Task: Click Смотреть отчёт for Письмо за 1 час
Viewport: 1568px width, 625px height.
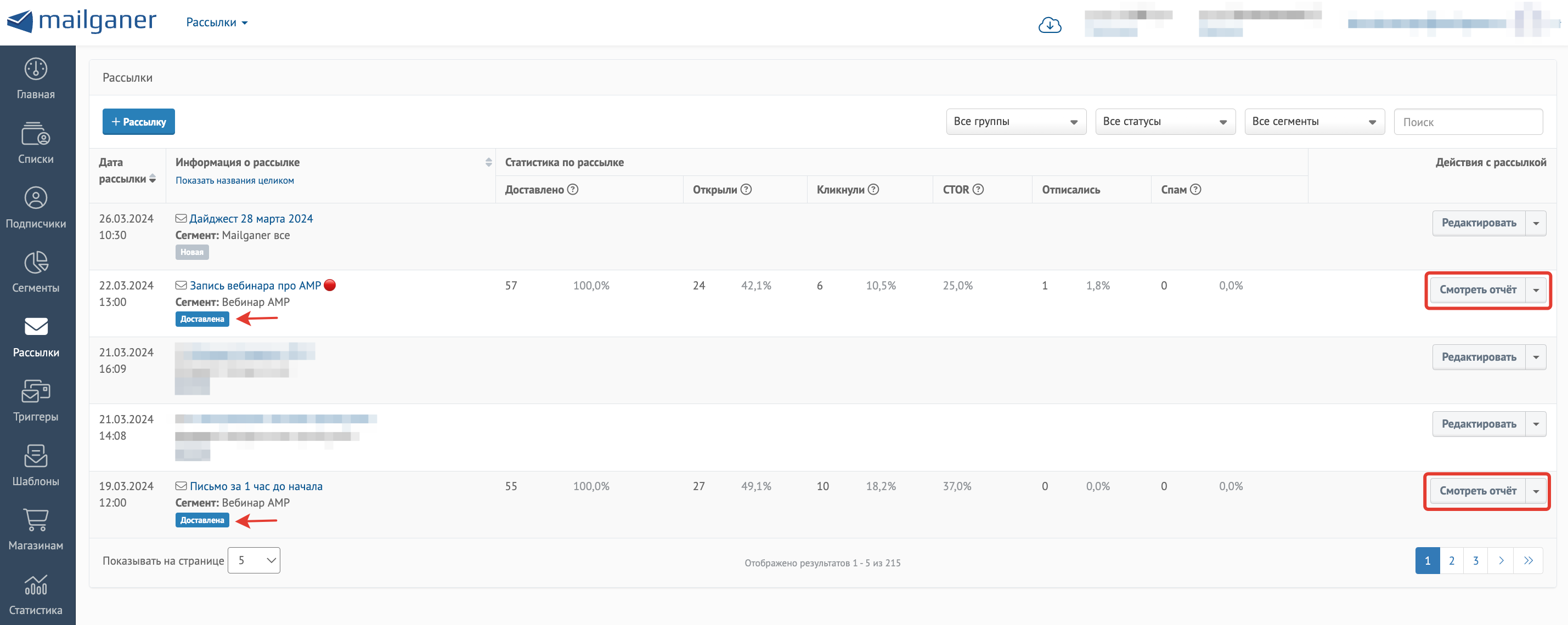Action: pos(1477,491)
